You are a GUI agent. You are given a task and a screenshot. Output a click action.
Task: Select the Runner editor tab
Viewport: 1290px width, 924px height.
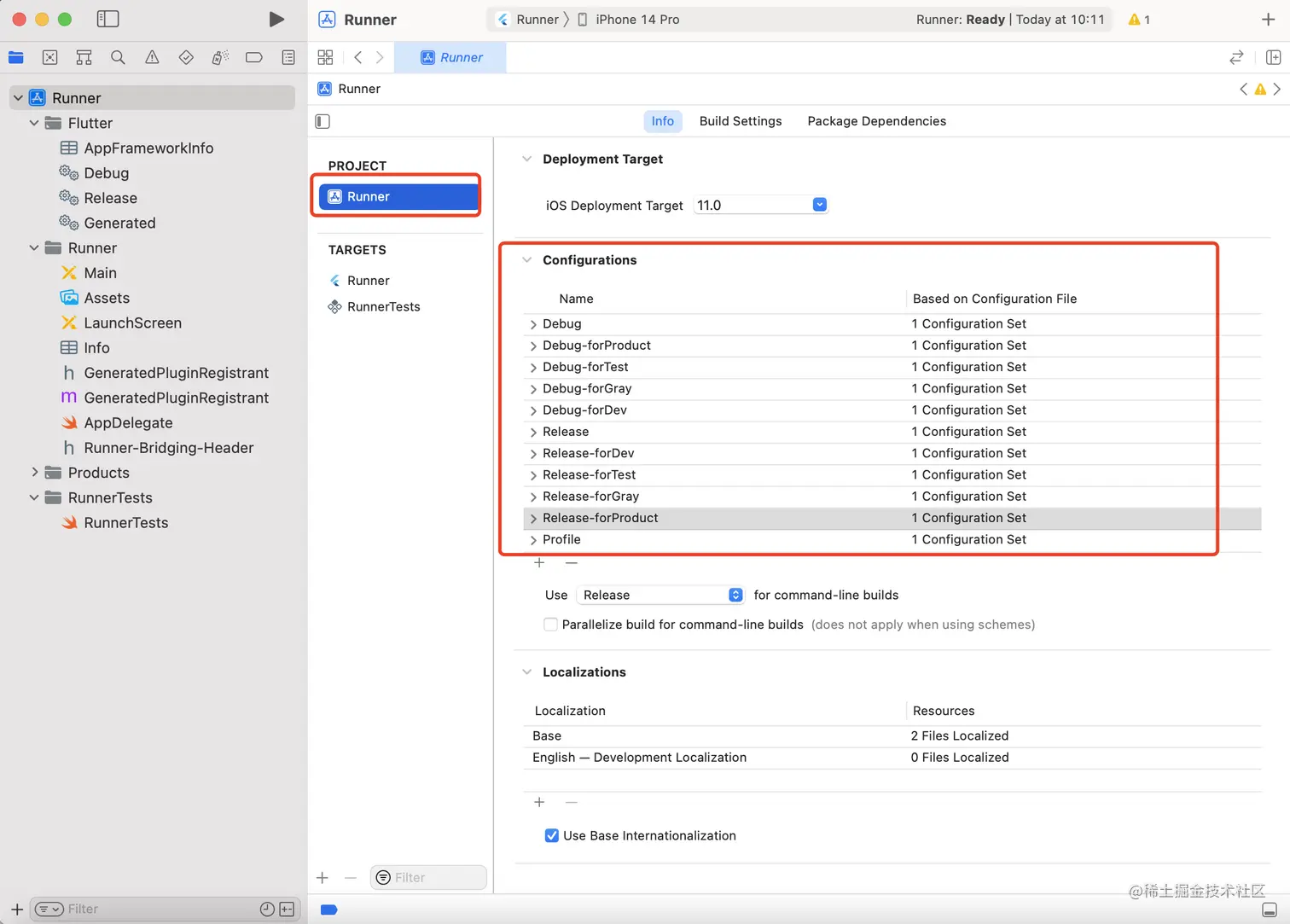pos(451,57)
